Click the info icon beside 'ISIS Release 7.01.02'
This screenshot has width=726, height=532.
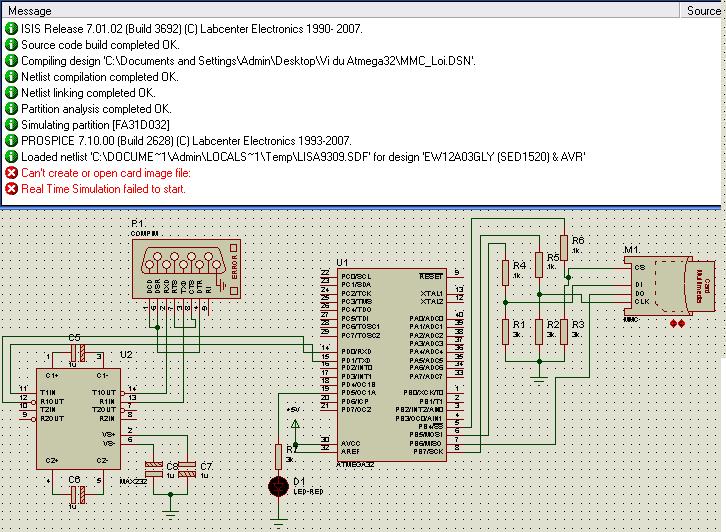(x=11, y=29)
